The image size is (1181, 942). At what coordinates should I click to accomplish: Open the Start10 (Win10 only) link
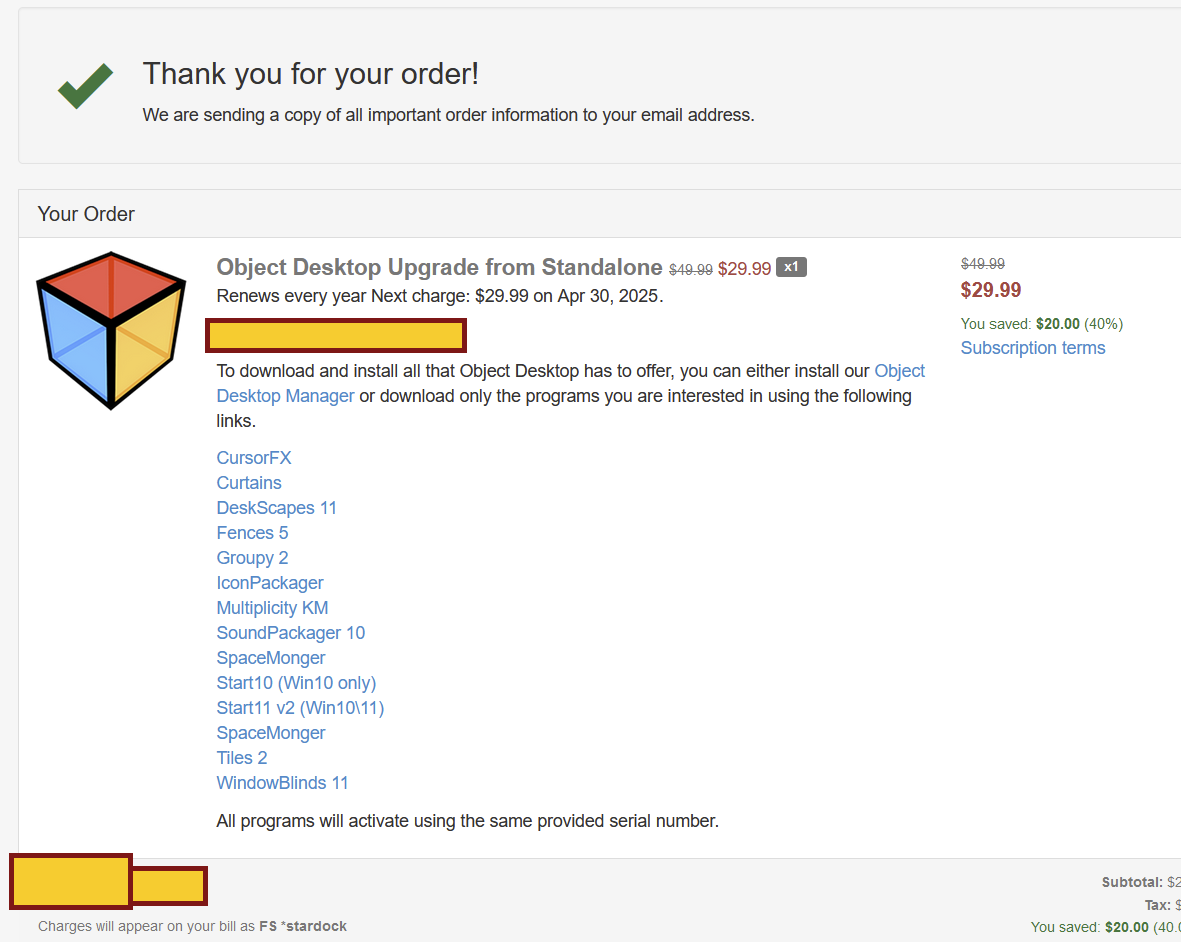pyautogui.click(x=296, y=683)
